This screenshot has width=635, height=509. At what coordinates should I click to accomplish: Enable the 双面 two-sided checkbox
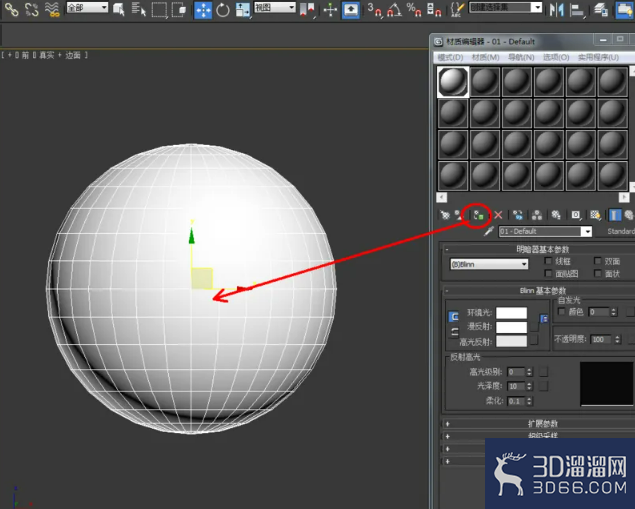coord(597,261)
